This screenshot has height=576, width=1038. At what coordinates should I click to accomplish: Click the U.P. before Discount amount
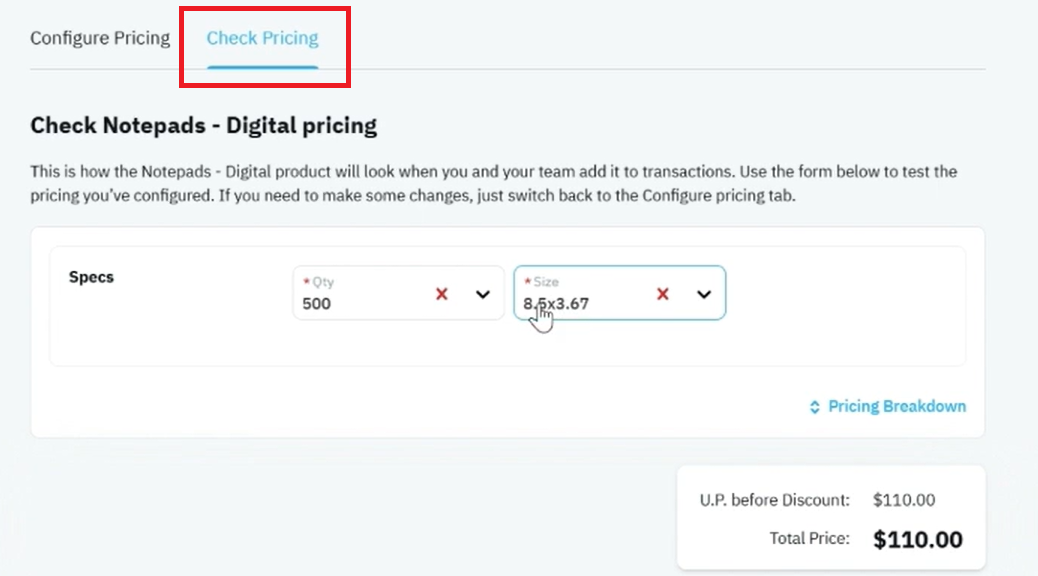904,500
